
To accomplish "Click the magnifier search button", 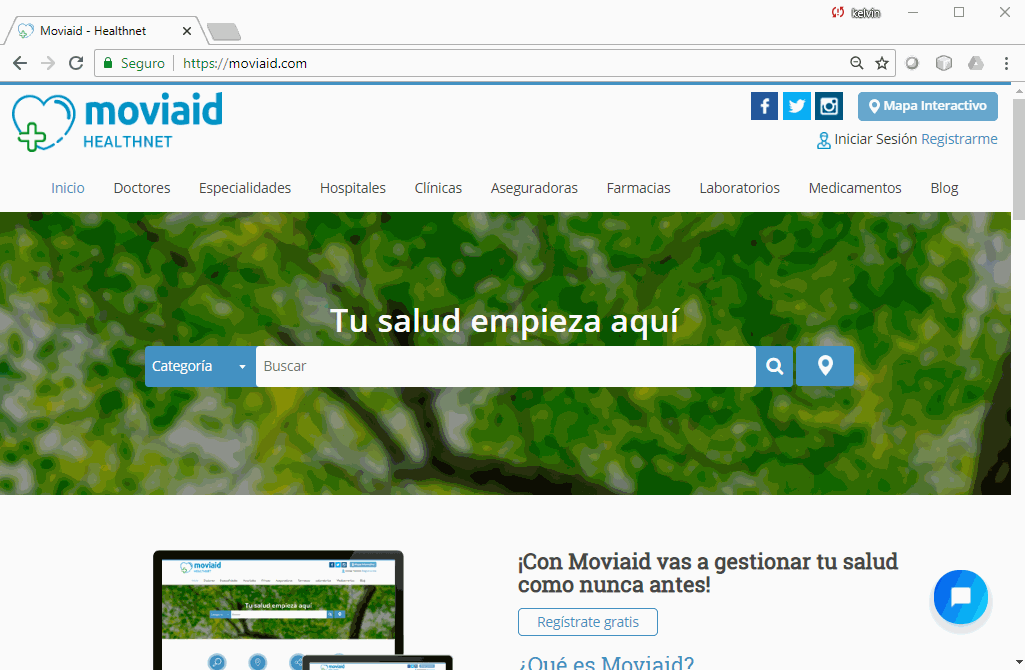I will click(x=774, y=366).
